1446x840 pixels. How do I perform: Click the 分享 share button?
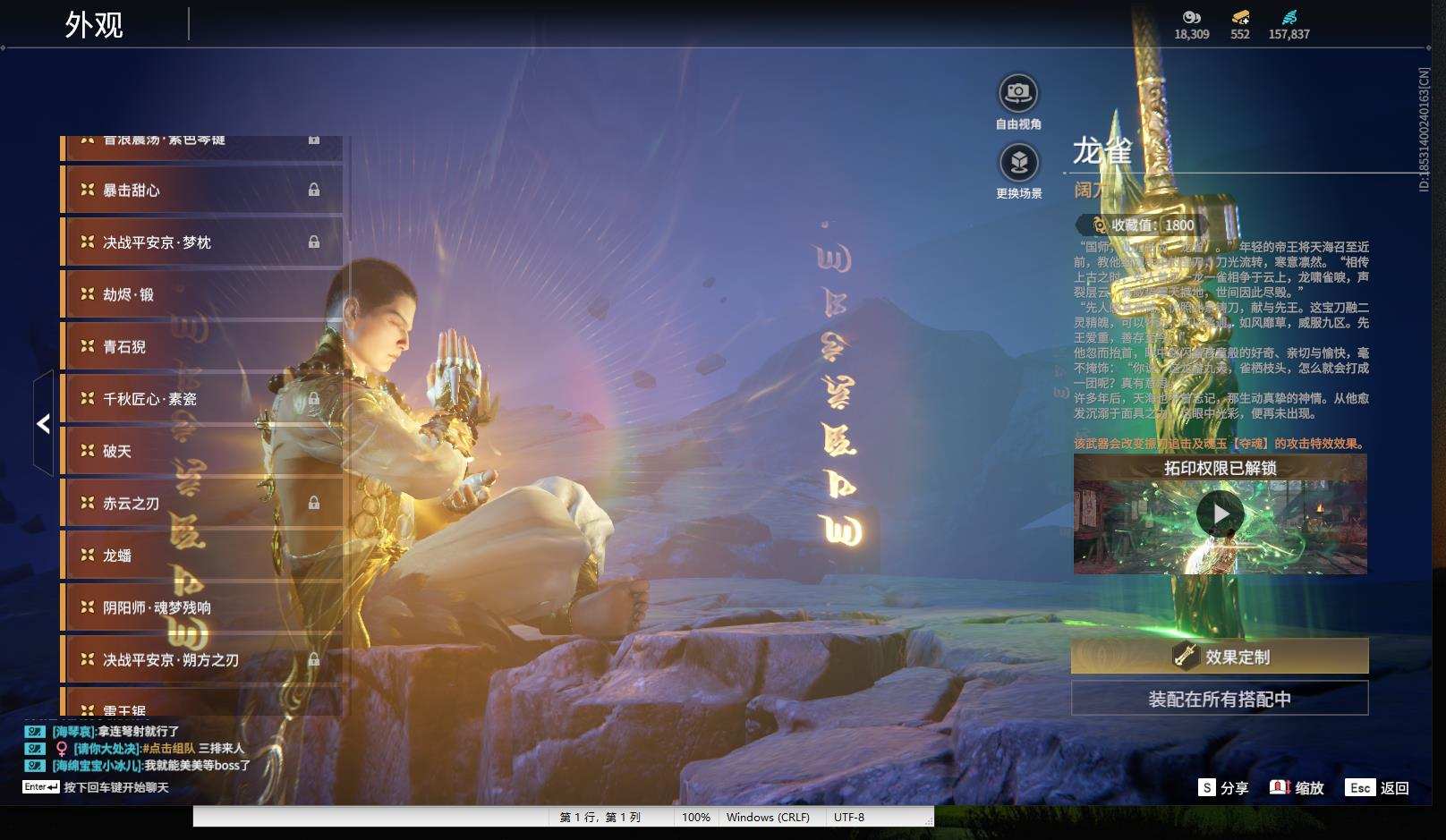(1223, 787)
